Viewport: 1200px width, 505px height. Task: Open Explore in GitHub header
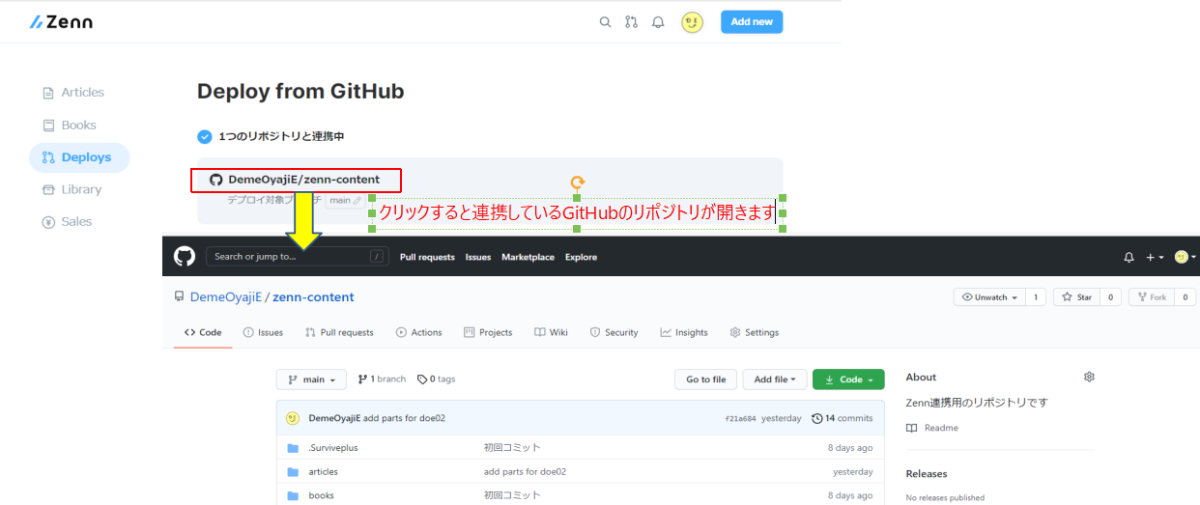[x=581, y=257]
